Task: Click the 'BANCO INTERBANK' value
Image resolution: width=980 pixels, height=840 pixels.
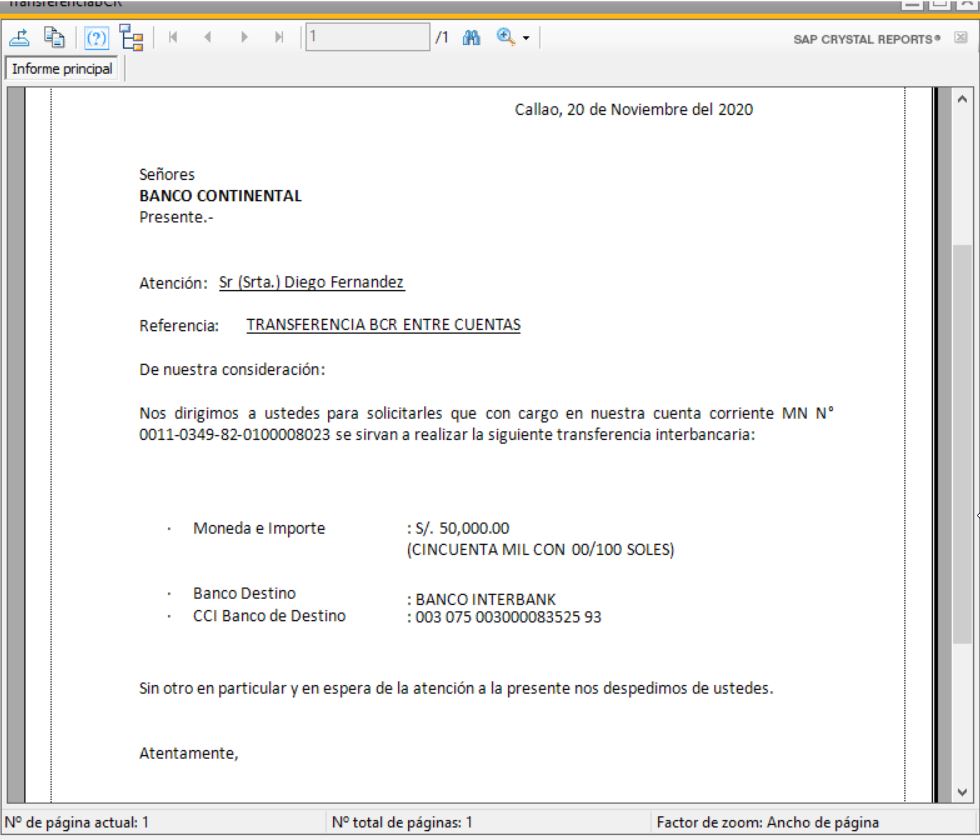Action: pyautogui.click(x=486, y=599)
